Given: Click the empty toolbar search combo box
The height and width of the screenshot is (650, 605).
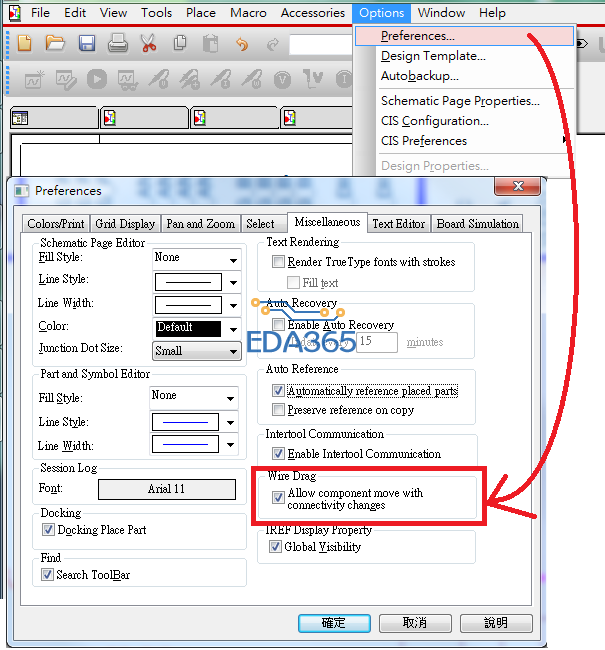Looking at the screenshot, I should coord(321,44).
